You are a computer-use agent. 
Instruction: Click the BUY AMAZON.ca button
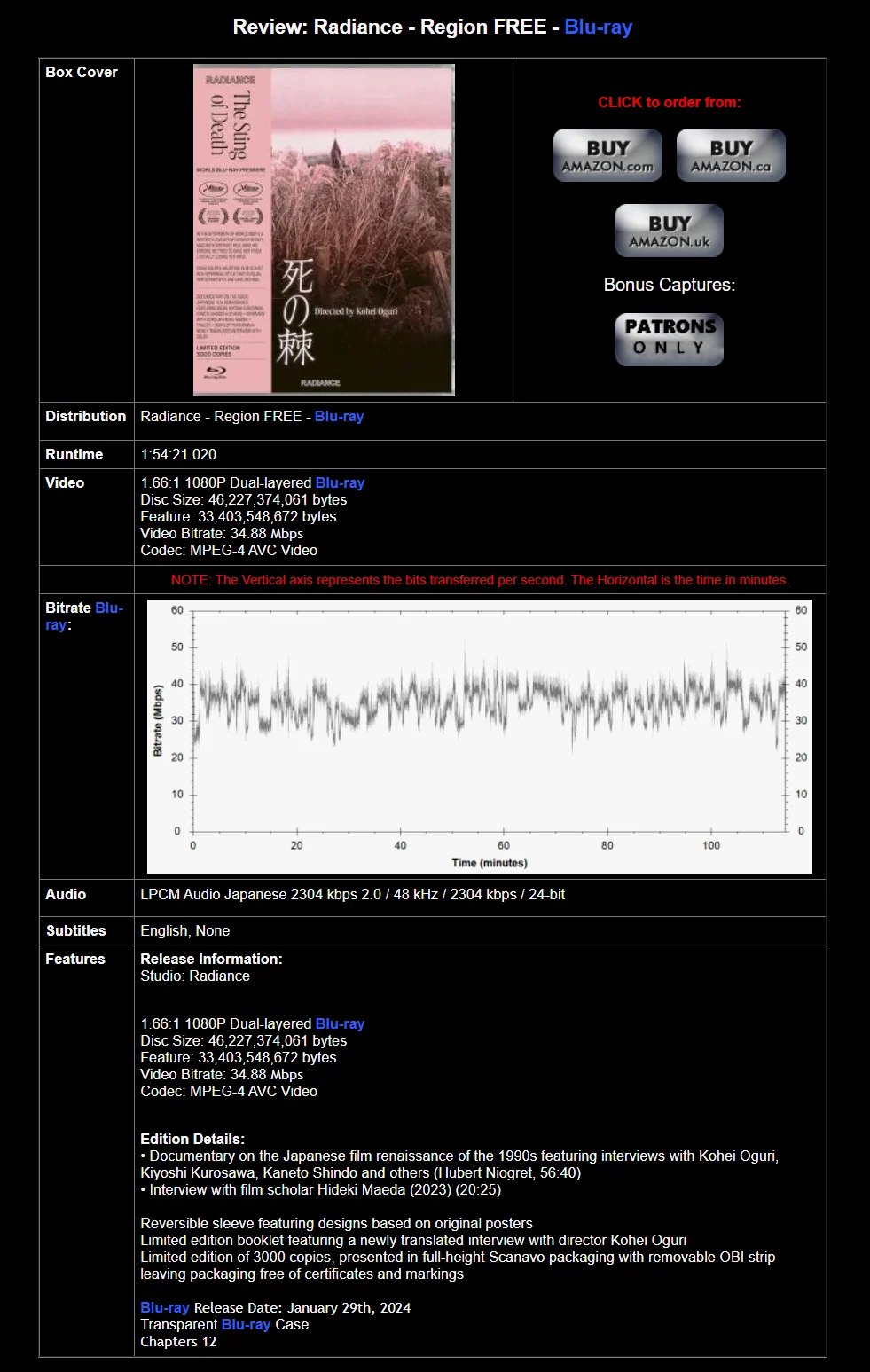(731, 155)
